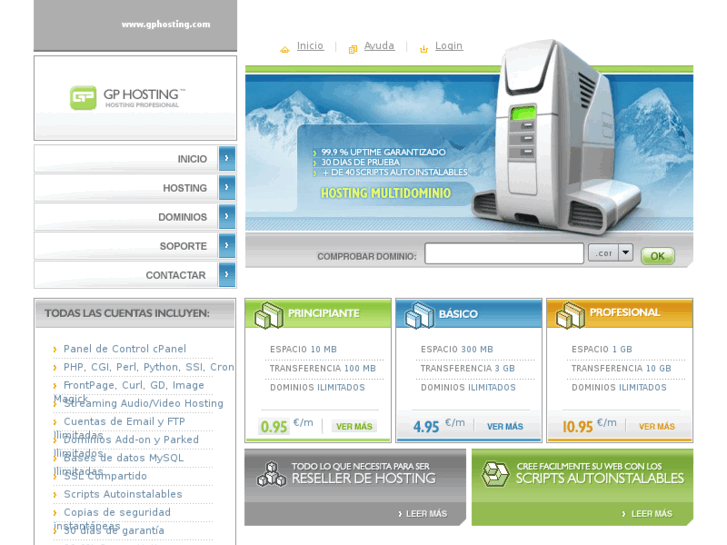The width and height of the screenshot is (727, 545).
Task: Click the login icon beside Login
Action: [424, 49]
